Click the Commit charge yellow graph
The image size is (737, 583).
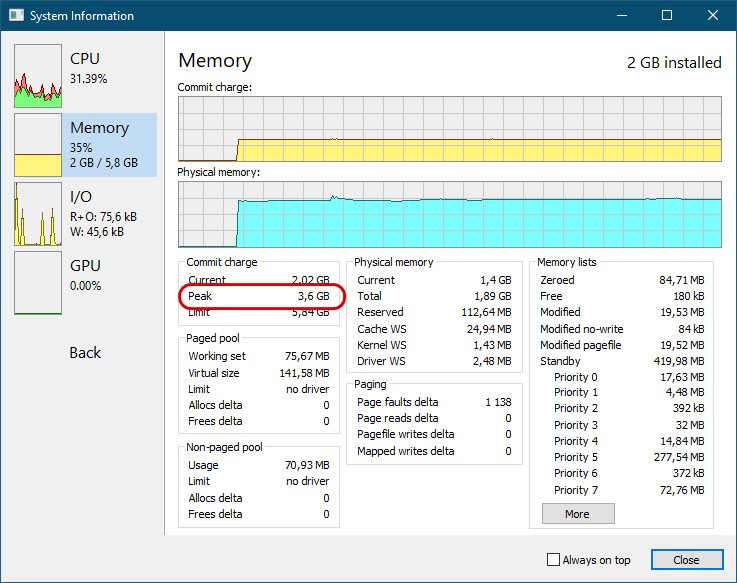(450, 129)
